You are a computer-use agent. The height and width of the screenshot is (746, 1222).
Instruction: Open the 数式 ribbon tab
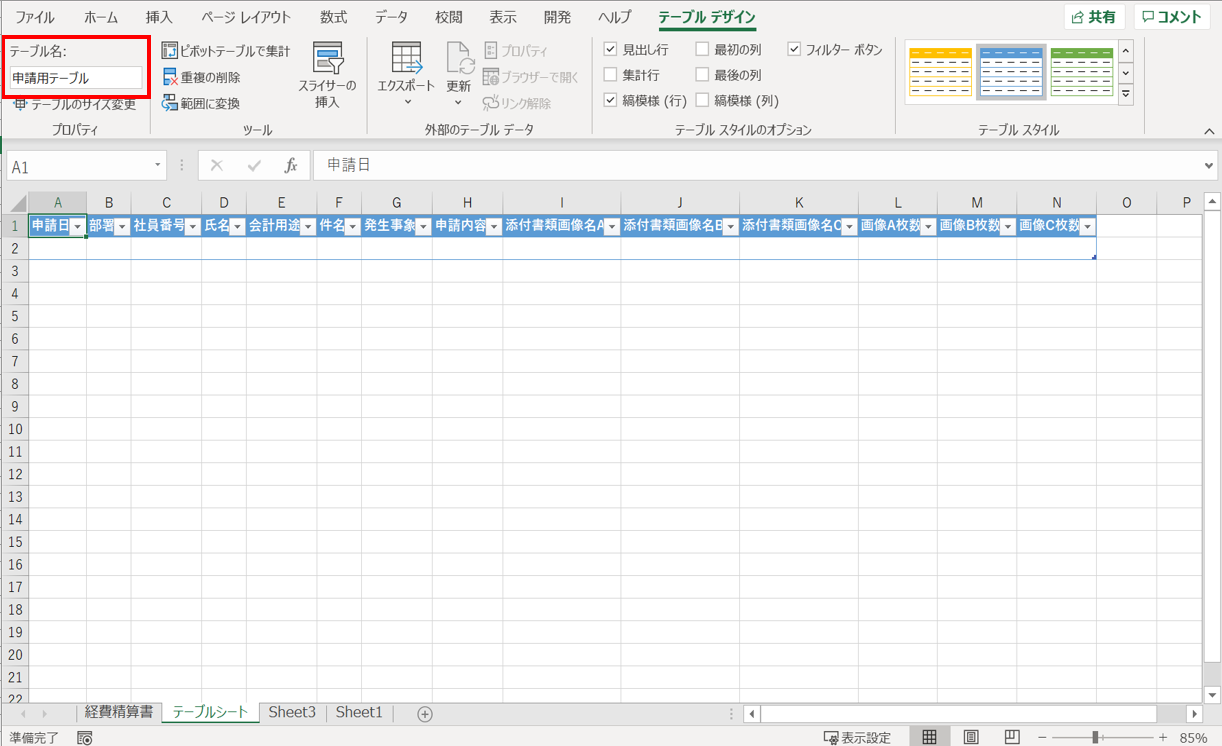tap(334, 17)
